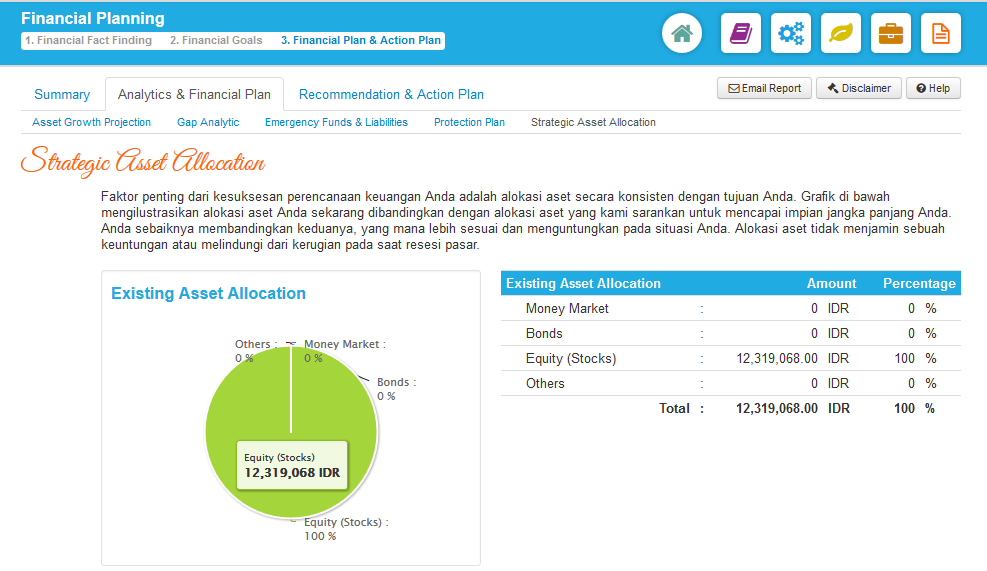987x571 pixels.
Task: Open the orange briefcase icon
Action: coord(891,34)
